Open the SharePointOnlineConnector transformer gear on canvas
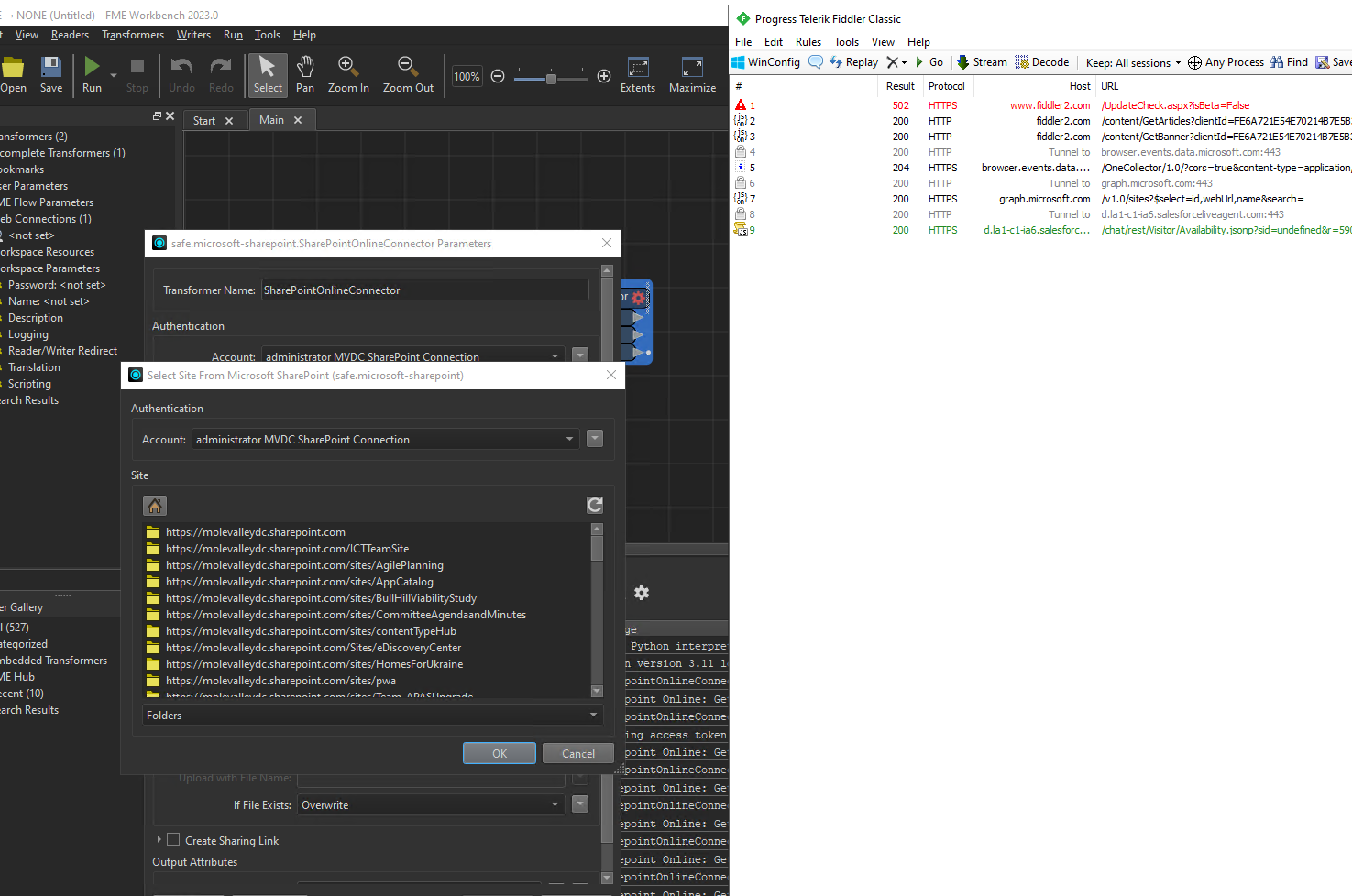Screen dimensions: 1352x896 tap(639, 297)
